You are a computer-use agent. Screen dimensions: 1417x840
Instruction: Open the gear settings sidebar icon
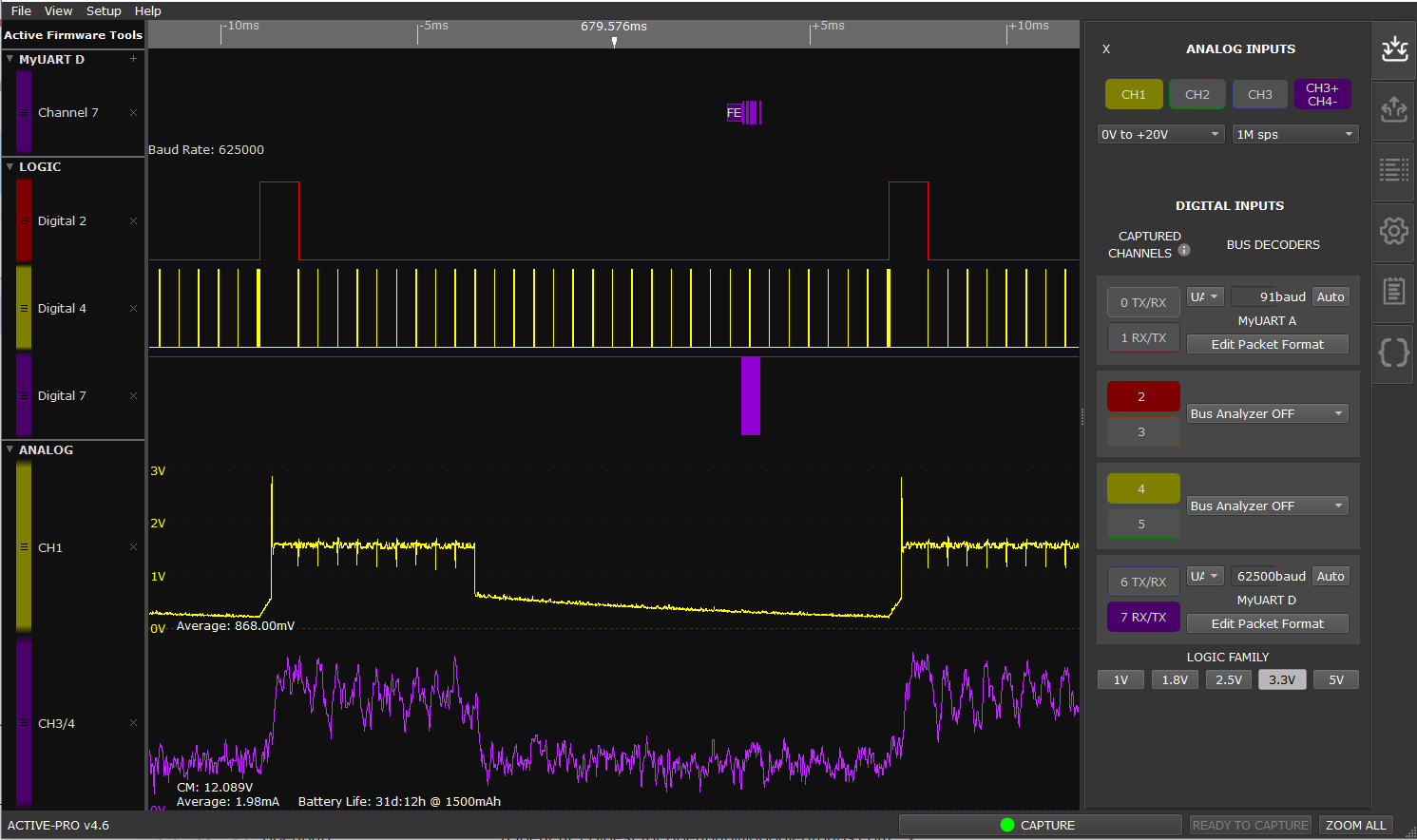(1394, 231)
